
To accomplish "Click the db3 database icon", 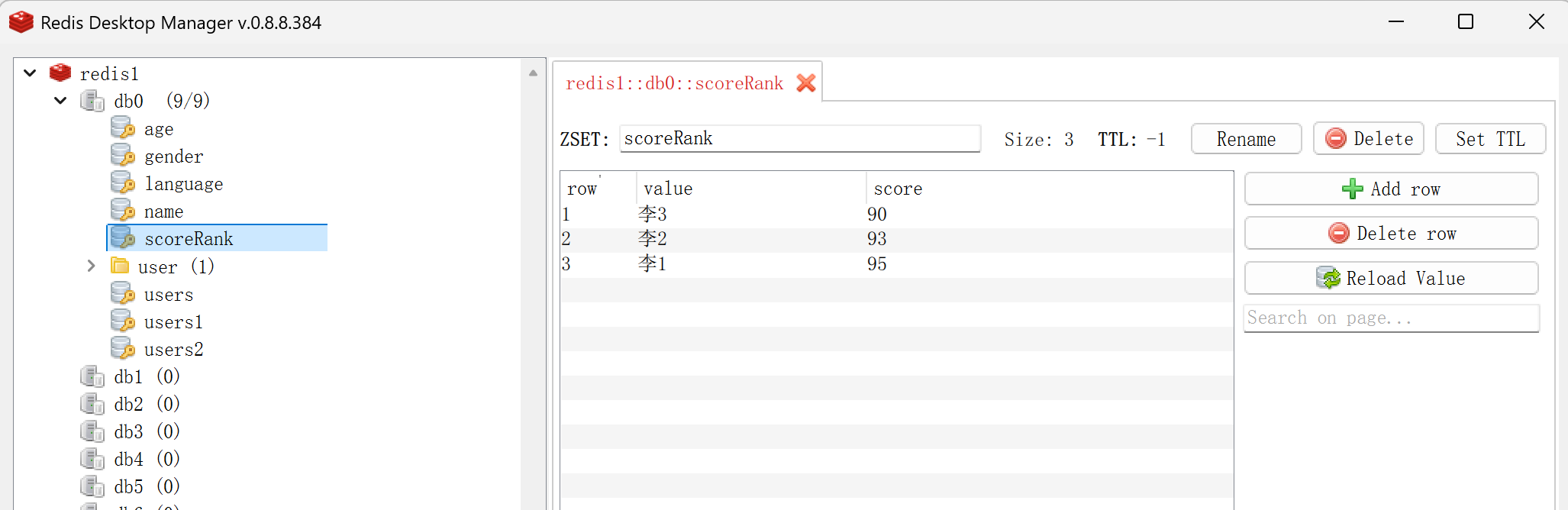I will (x=92, y=431).
